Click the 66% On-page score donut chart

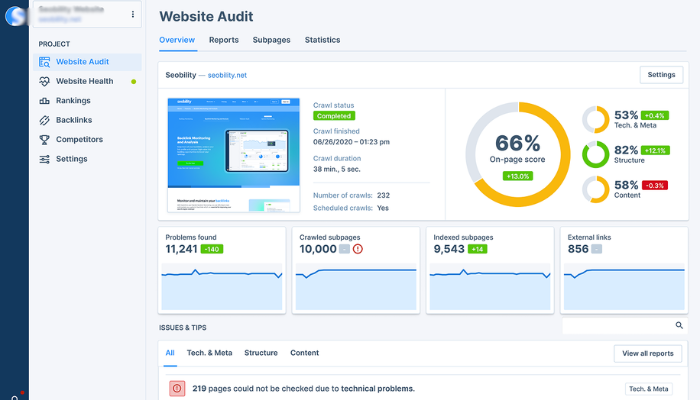coord(517,154)
